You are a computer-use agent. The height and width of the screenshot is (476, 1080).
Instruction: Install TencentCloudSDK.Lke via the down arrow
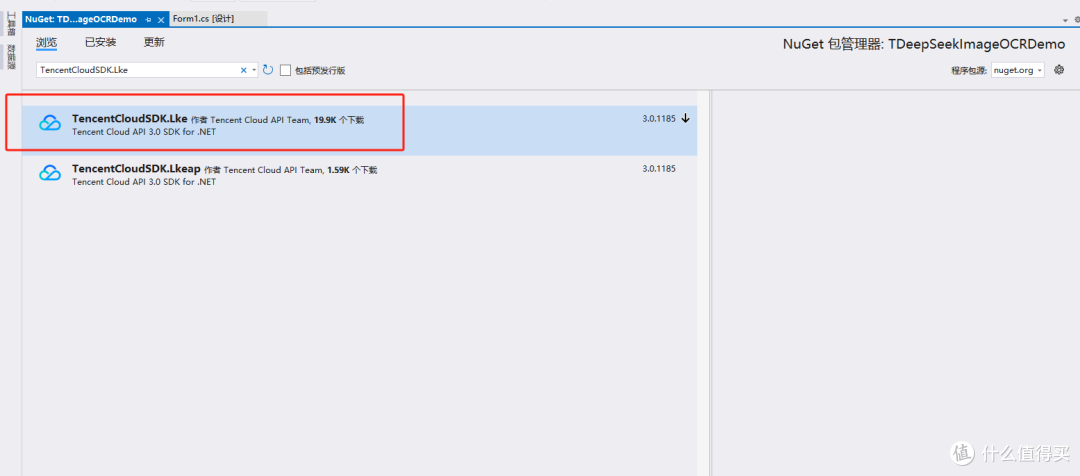pyautogui.click(x=685, y=118)
